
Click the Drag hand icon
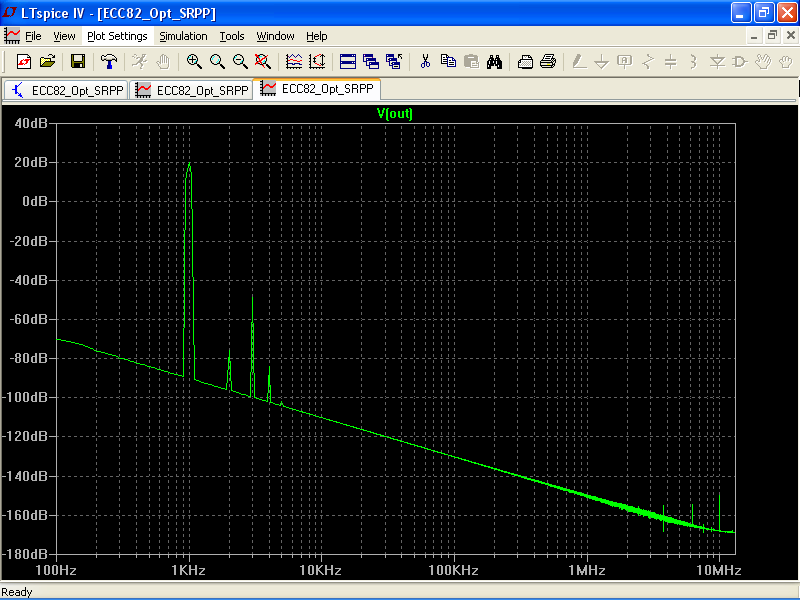(786, 62)
